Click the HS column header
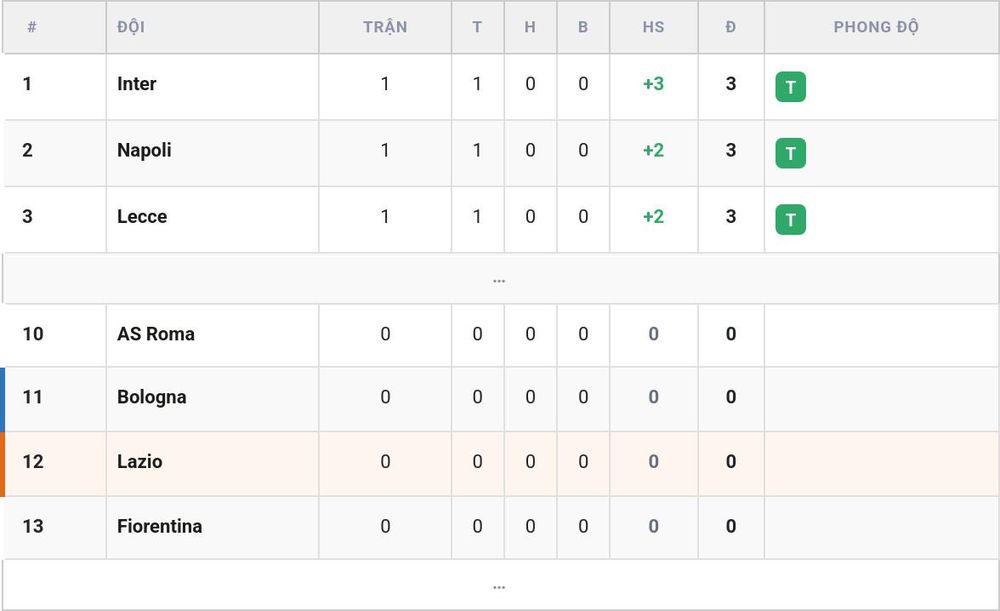This screenshot has height=611, width=1000. point(654,27)
